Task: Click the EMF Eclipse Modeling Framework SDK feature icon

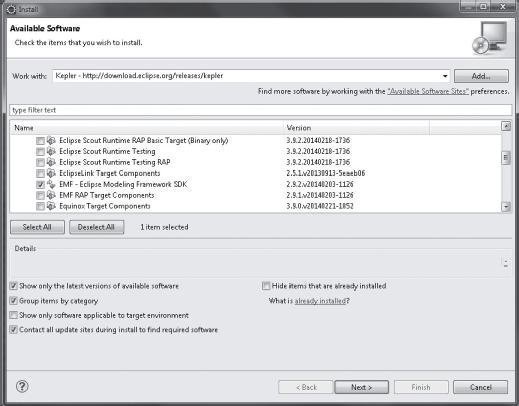Action: pos(51,184)
